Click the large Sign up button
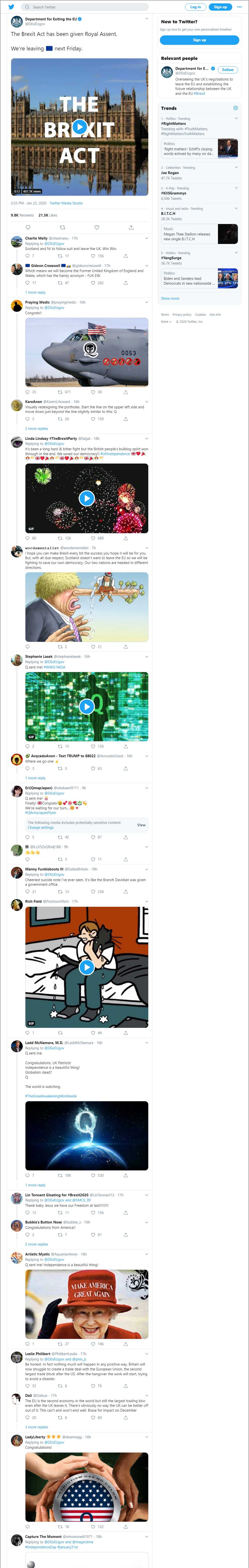 click(199, 40)
